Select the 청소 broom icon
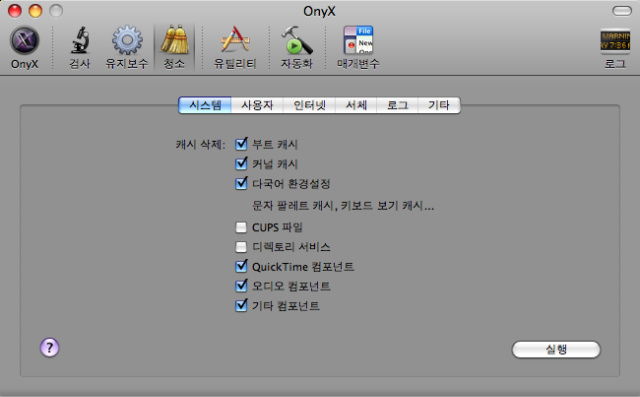 pos(174,47)
